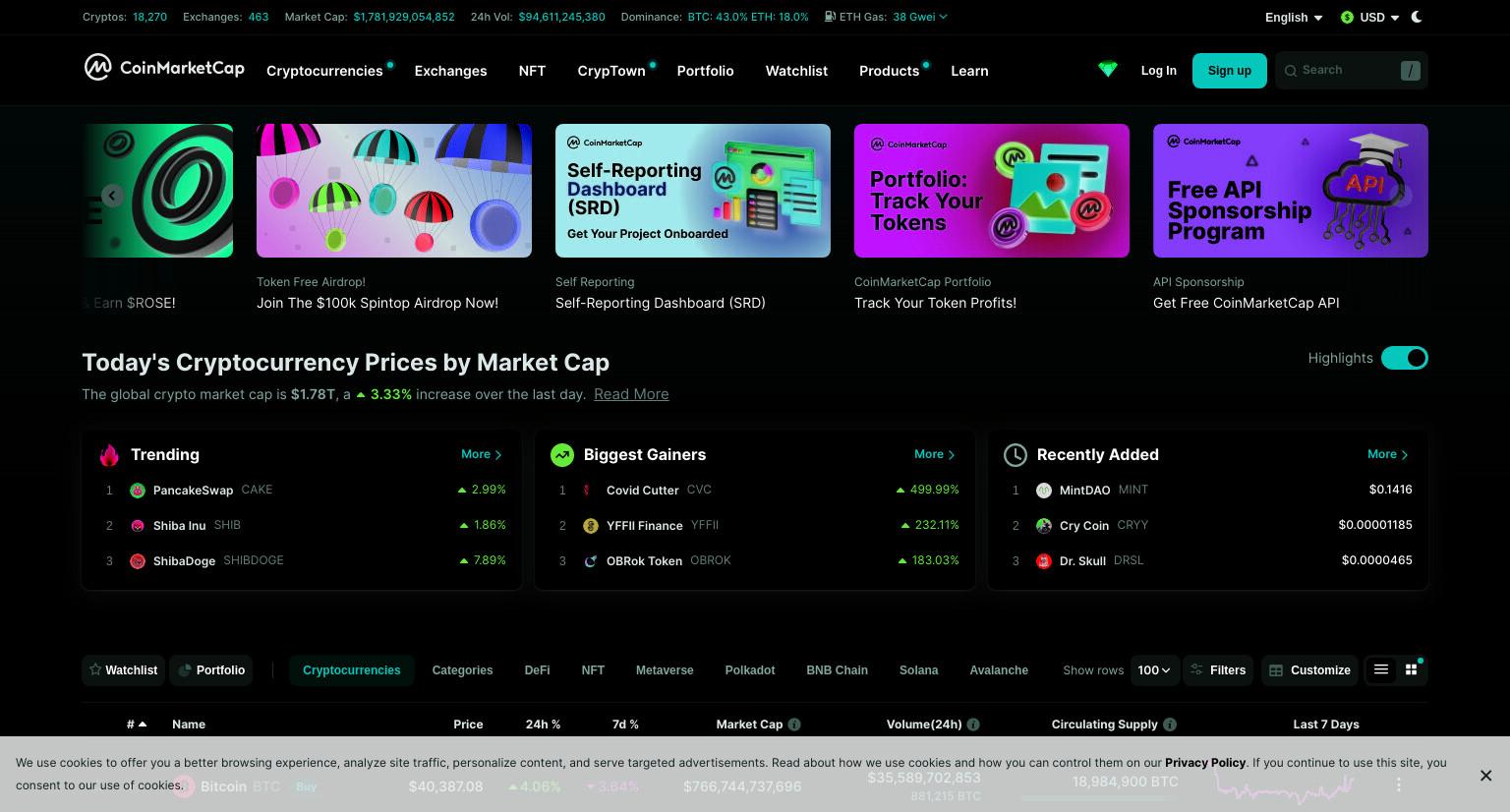Viewport: 1510px width, 812px height.
Task: Select the Categories tab
Action: [x=462, y=669]
